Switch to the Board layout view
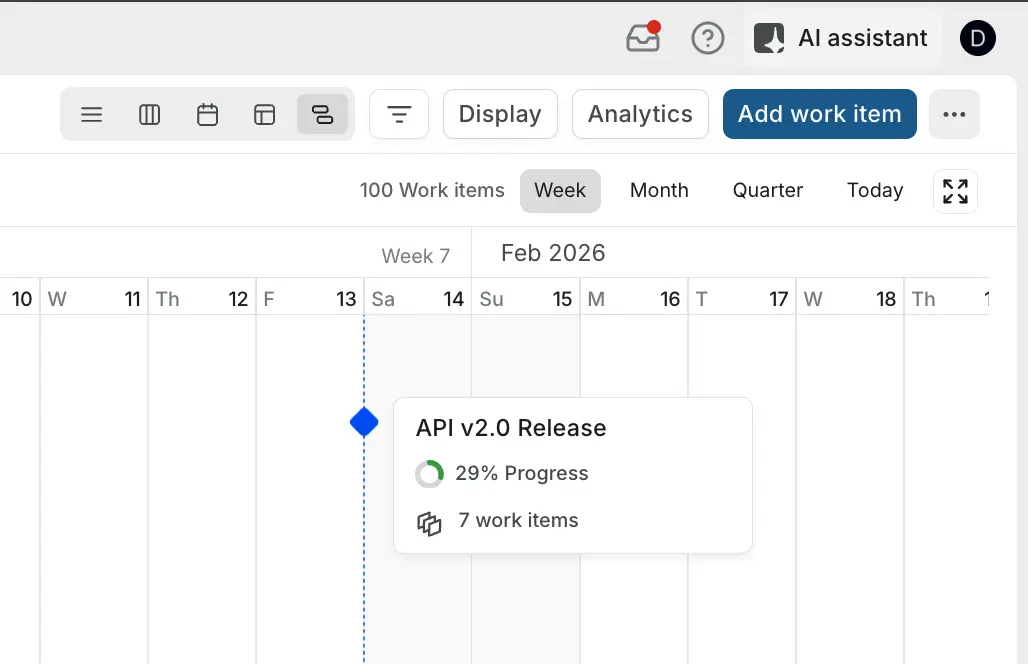Viewport: 1028px width, 664px height. 149,114
